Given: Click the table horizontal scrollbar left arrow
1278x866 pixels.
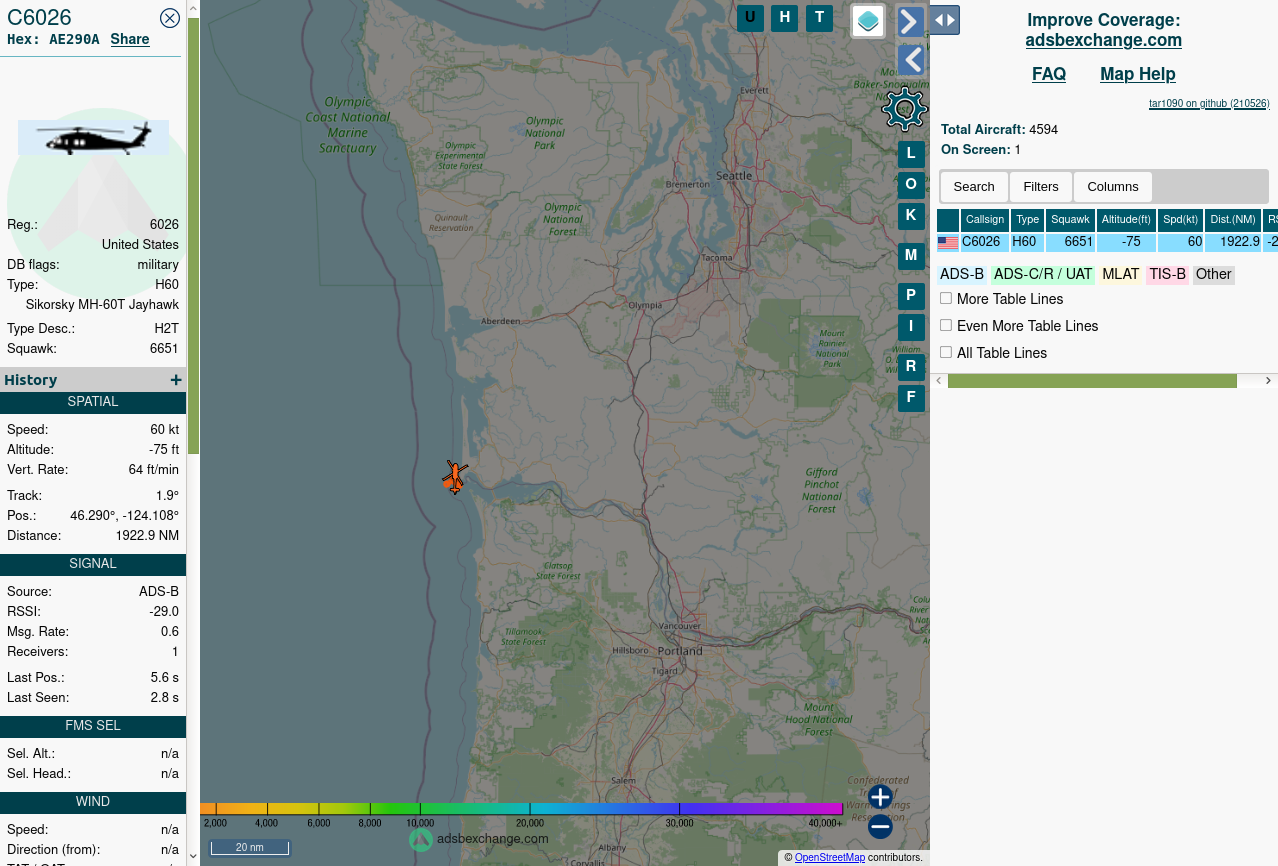Looking at the screenshot, I should [x=939, y=381].
